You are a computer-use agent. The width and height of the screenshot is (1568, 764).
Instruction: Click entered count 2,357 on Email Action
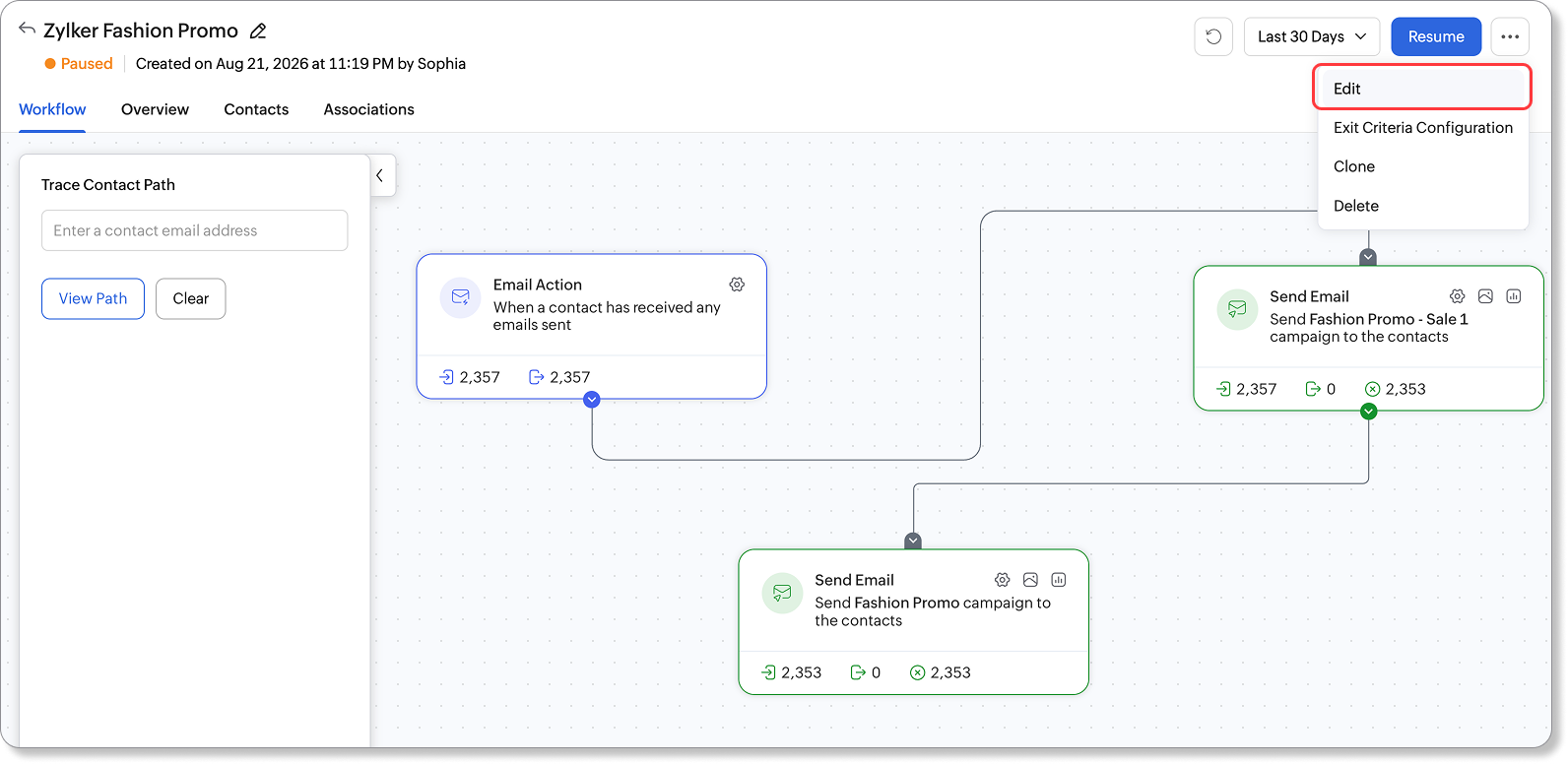pyautogui.click(x=470, y=377)
